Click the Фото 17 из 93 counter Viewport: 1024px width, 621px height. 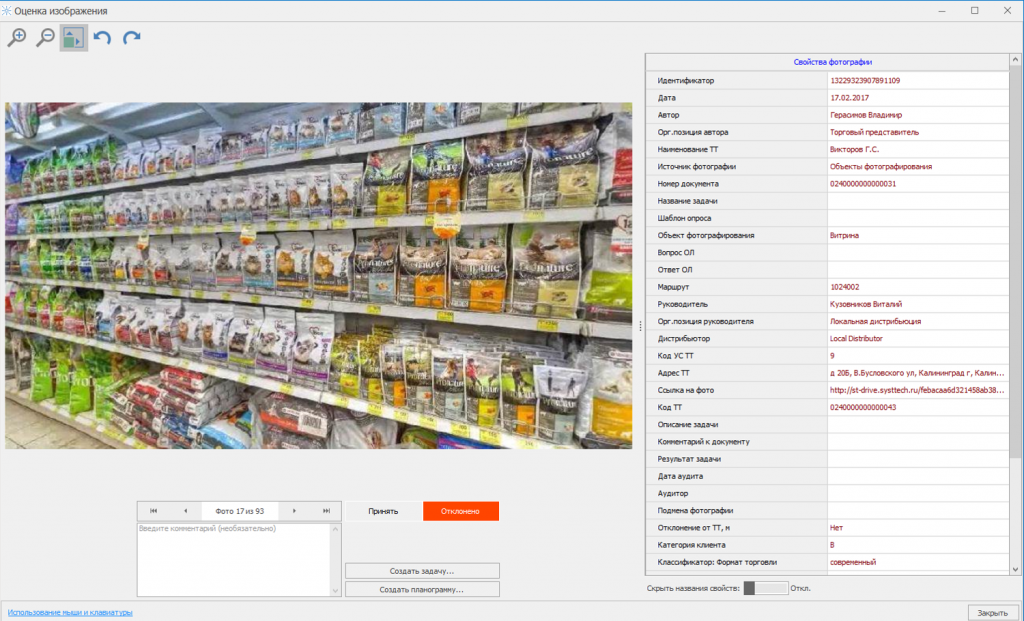240,511
